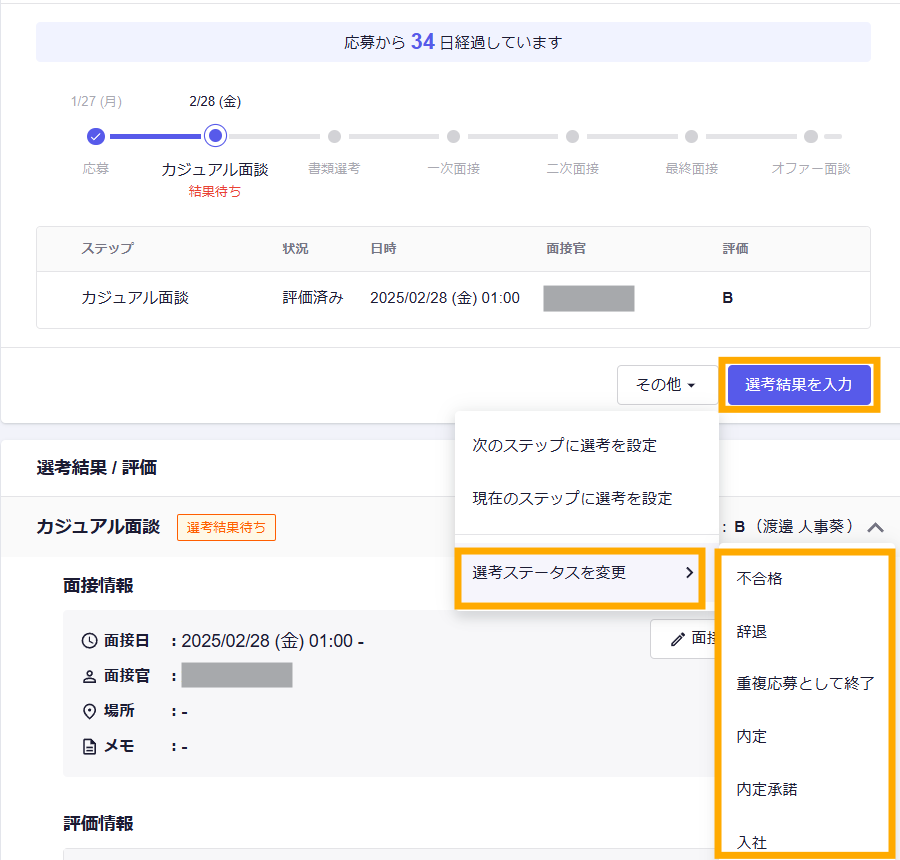
Task: Open the その他 dropdown button
Action: [666, 384]
